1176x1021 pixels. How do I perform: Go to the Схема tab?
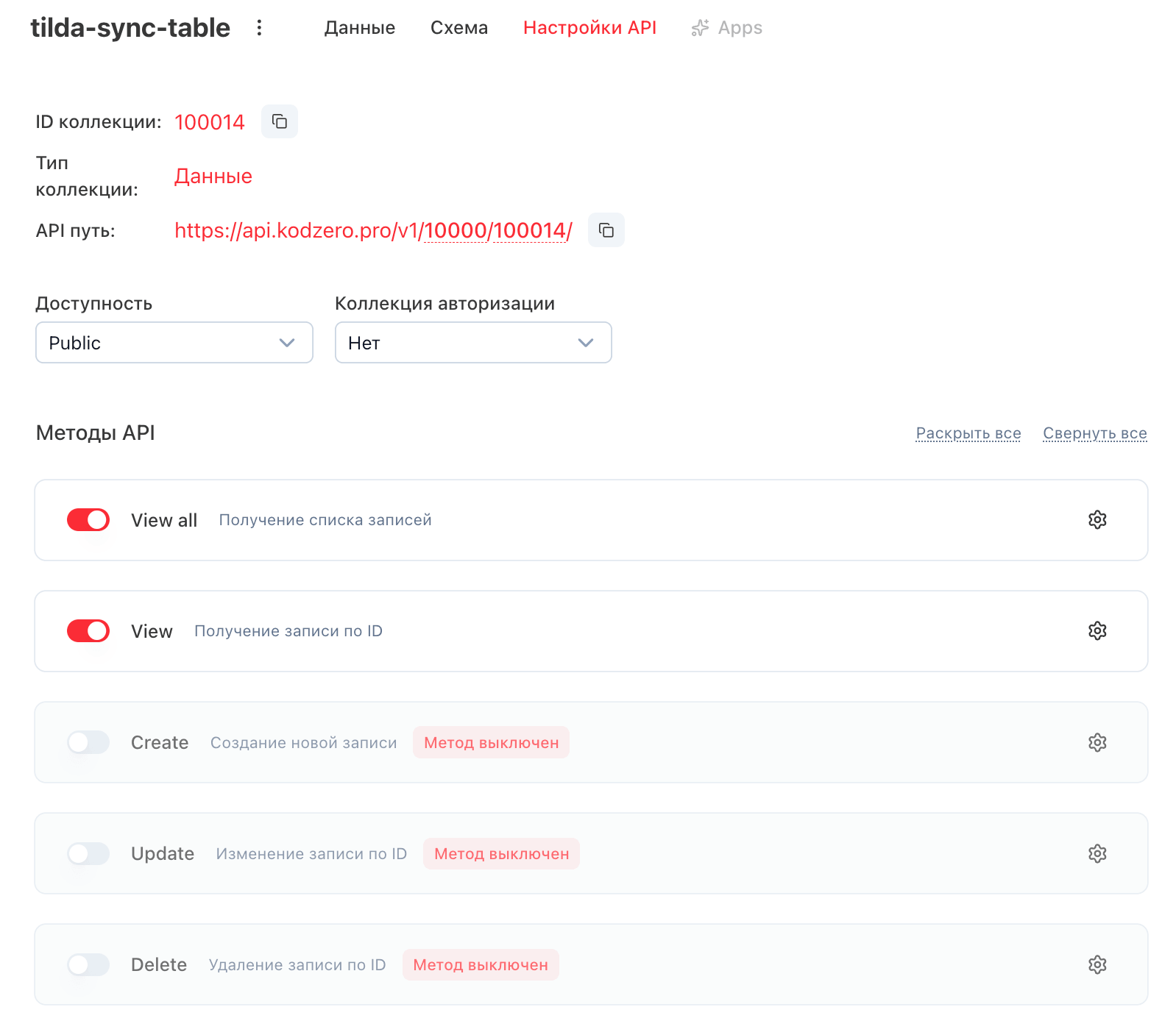458,28
